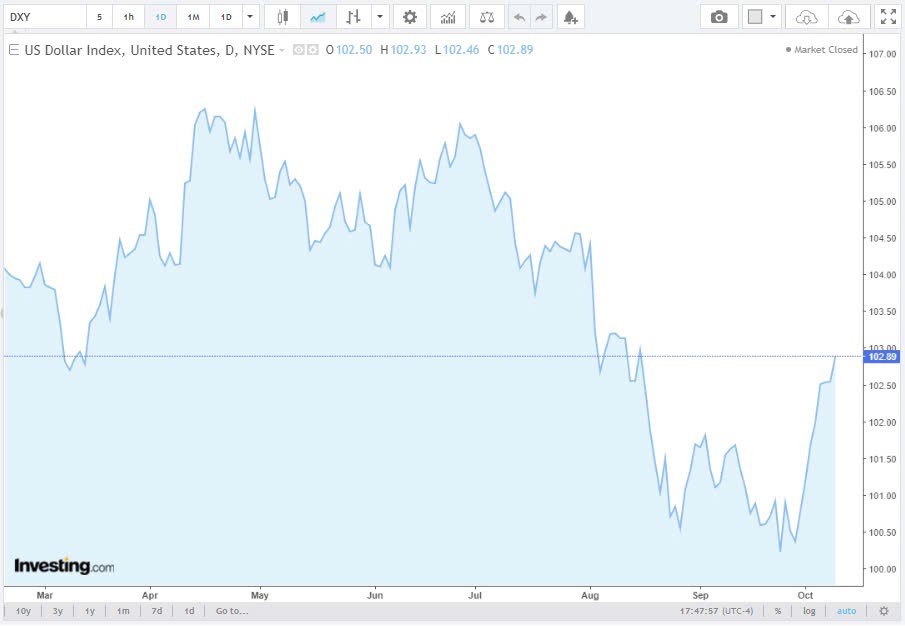The image size is (905, 626).
Task: Toggle auto scale on the price axis
Action: coord(846,610)
